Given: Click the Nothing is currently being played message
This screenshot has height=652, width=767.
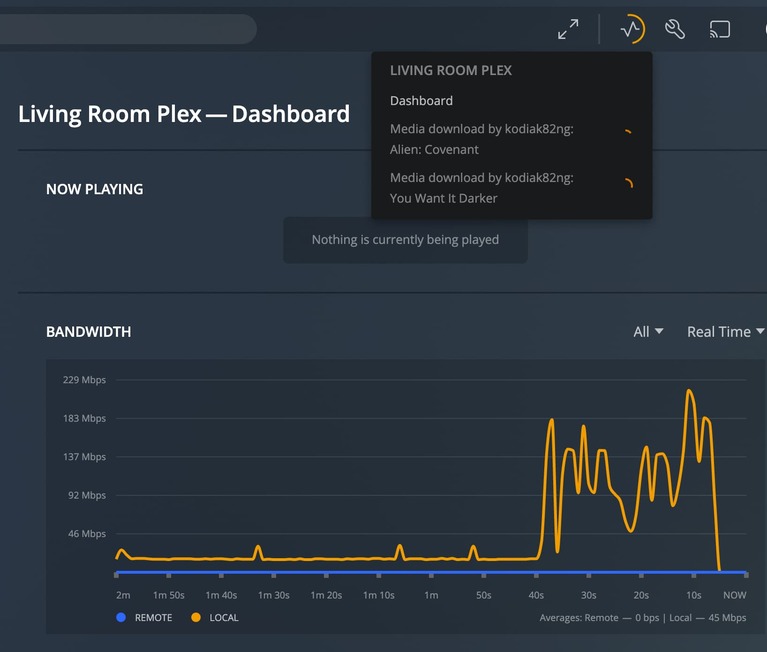Looking at the screenshot, I should (406, 240).
